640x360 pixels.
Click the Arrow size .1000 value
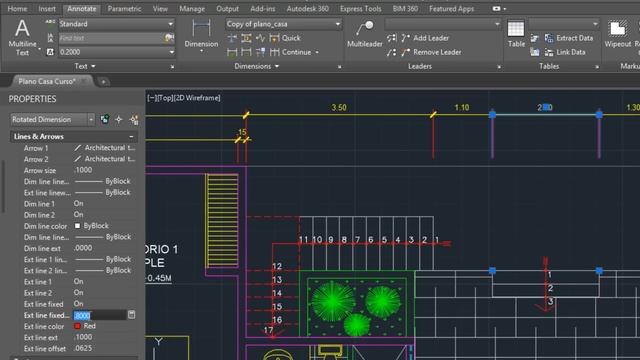point(83,170)
